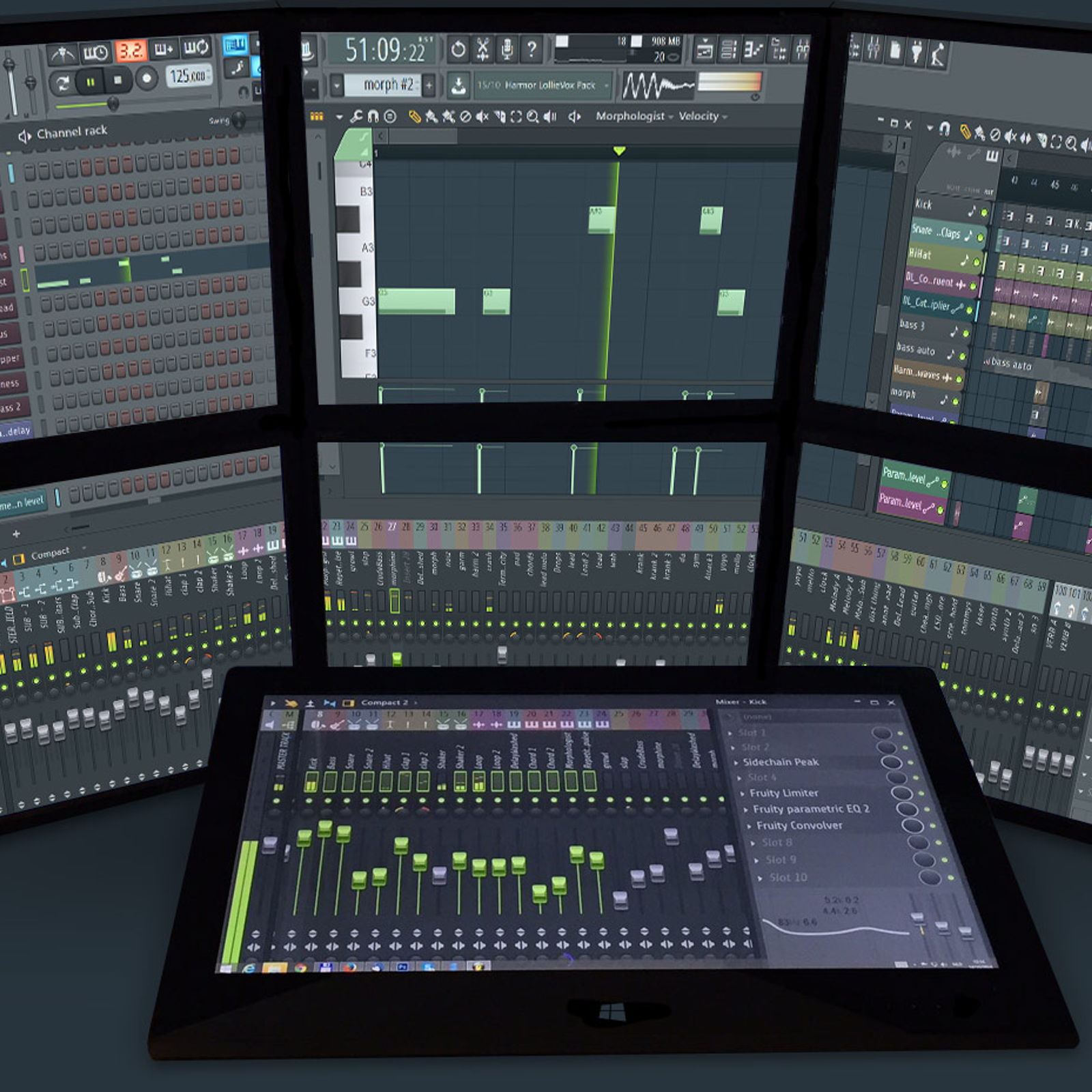
Task: Switch pattern/song mode button
Action: pos(62,84)
